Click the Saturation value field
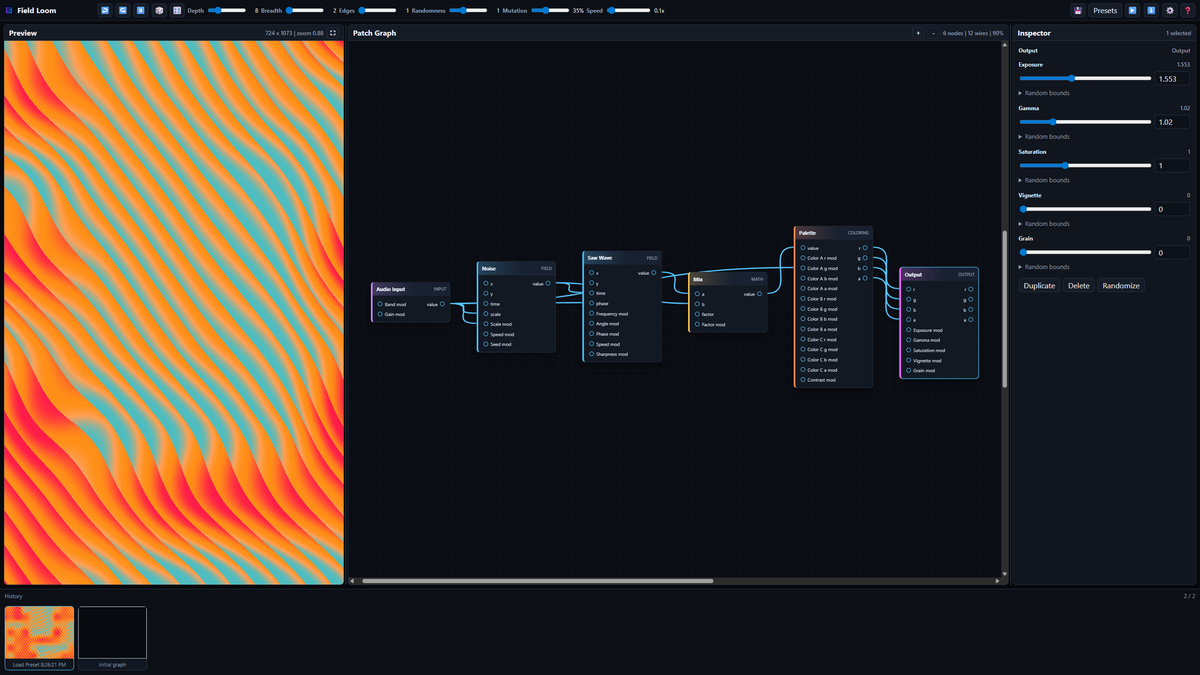 1173,165
